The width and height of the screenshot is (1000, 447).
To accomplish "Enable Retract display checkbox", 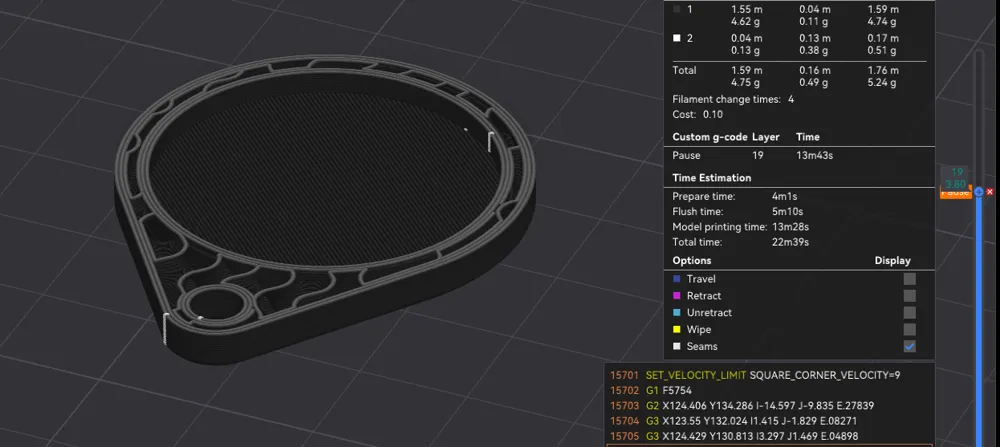I will [909, 296].
